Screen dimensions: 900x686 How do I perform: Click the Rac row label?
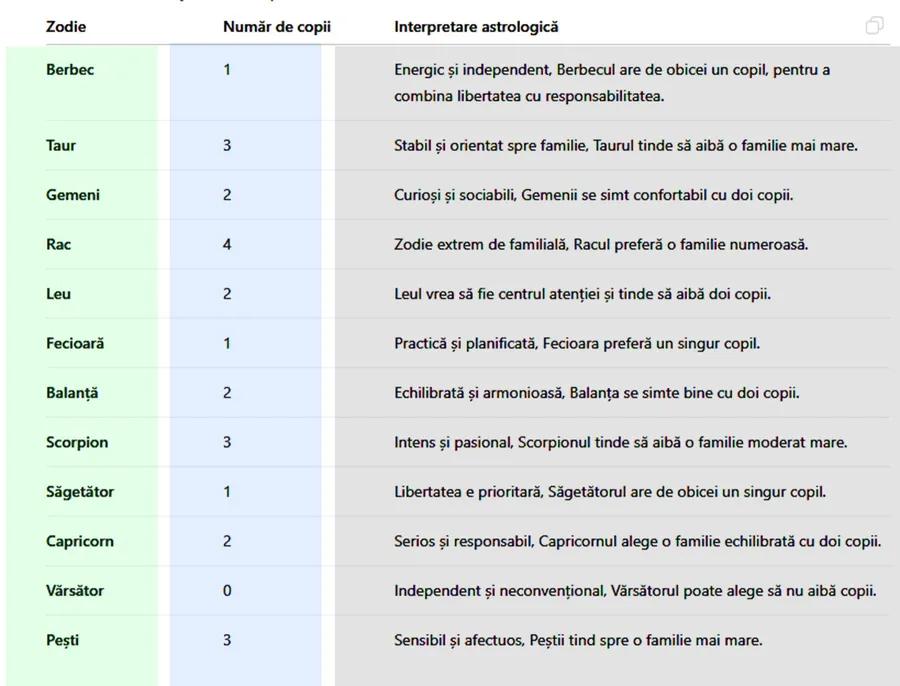point(59,244)
